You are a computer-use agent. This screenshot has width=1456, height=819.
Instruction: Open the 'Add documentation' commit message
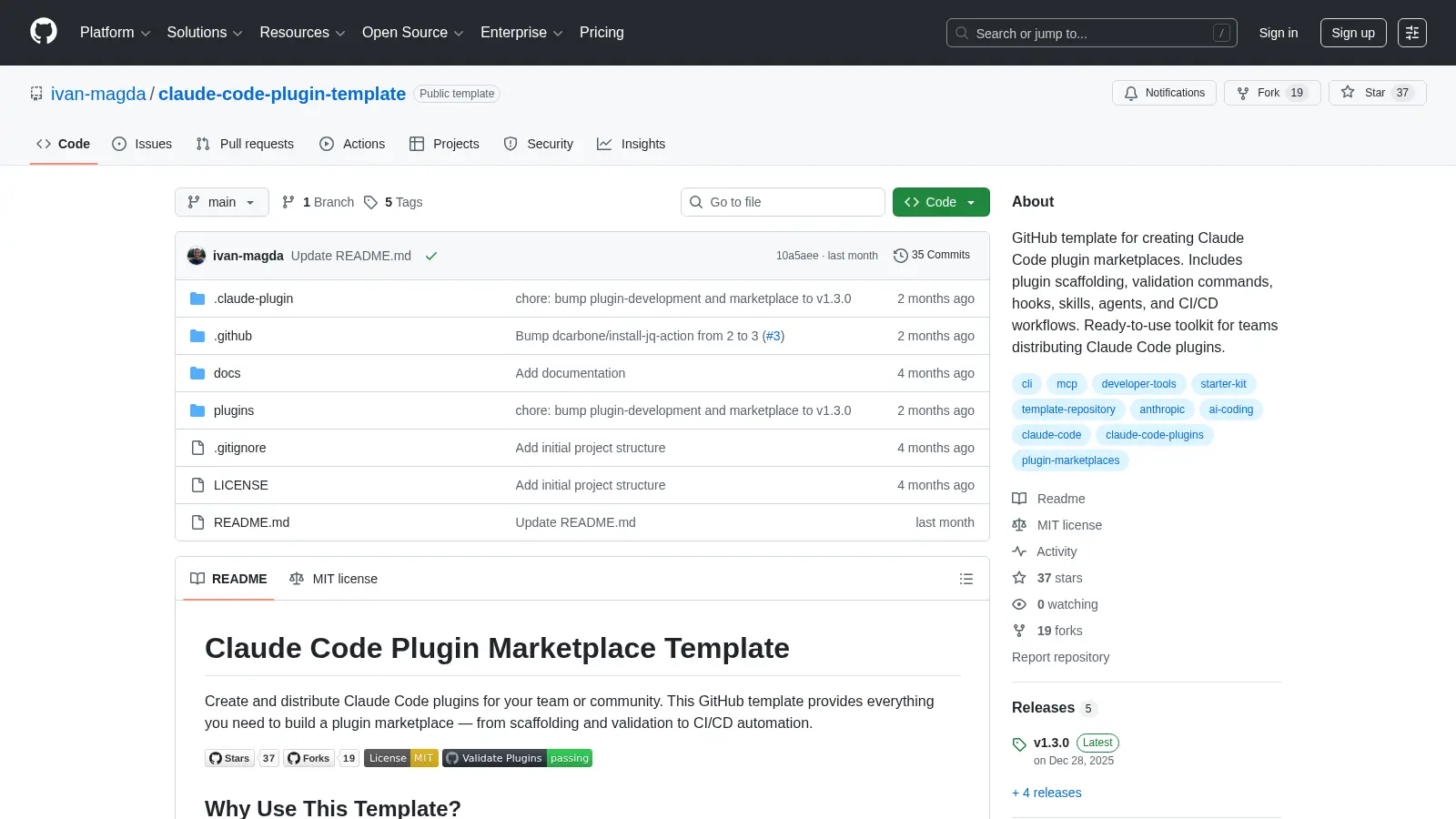point(571,373)
